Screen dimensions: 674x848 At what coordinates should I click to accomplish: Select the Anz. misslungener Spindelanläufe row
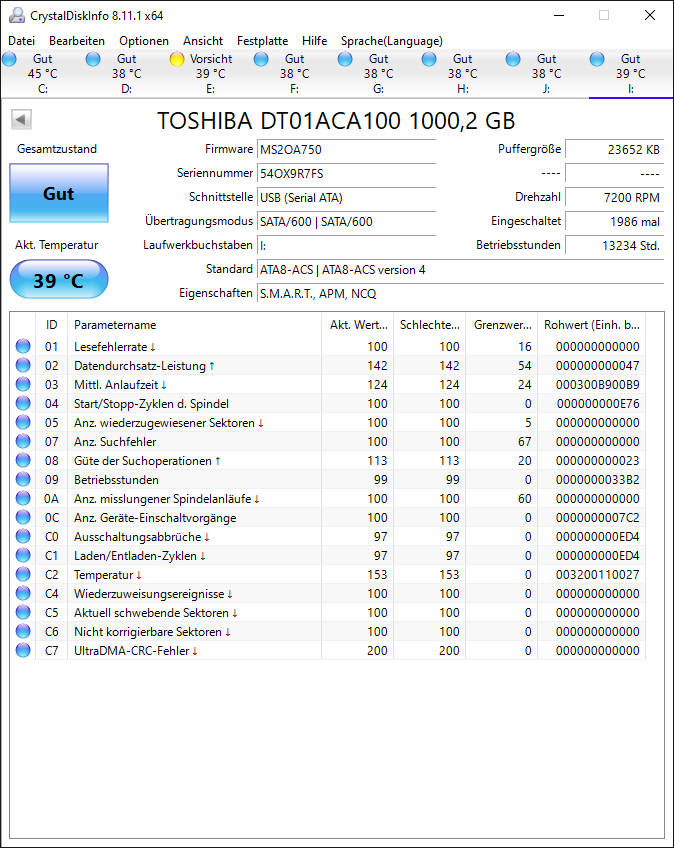[328, 498]
